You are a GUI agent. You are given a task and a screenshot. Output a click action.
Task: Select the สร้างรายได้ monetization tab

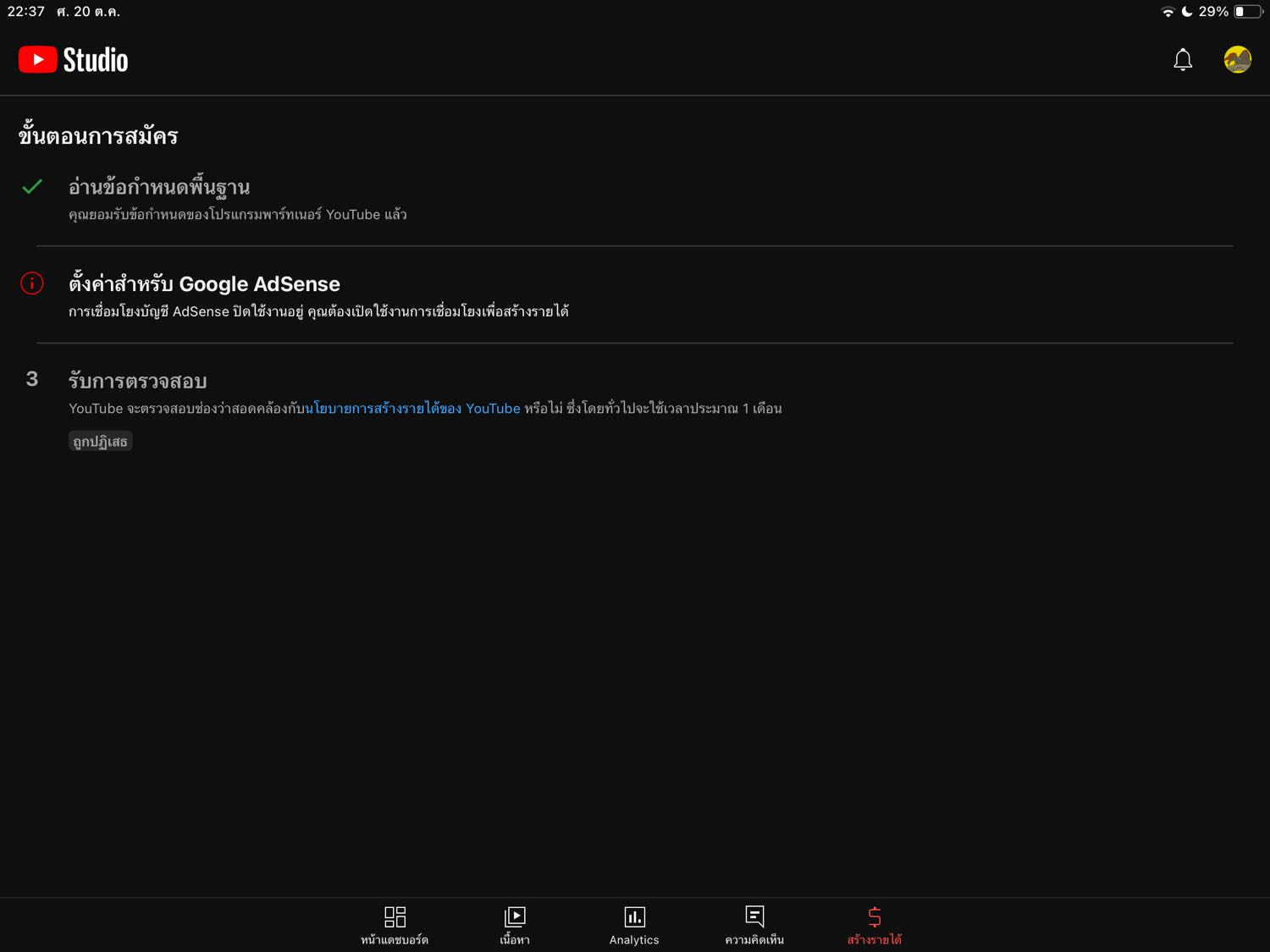click(x=875, y=926)
